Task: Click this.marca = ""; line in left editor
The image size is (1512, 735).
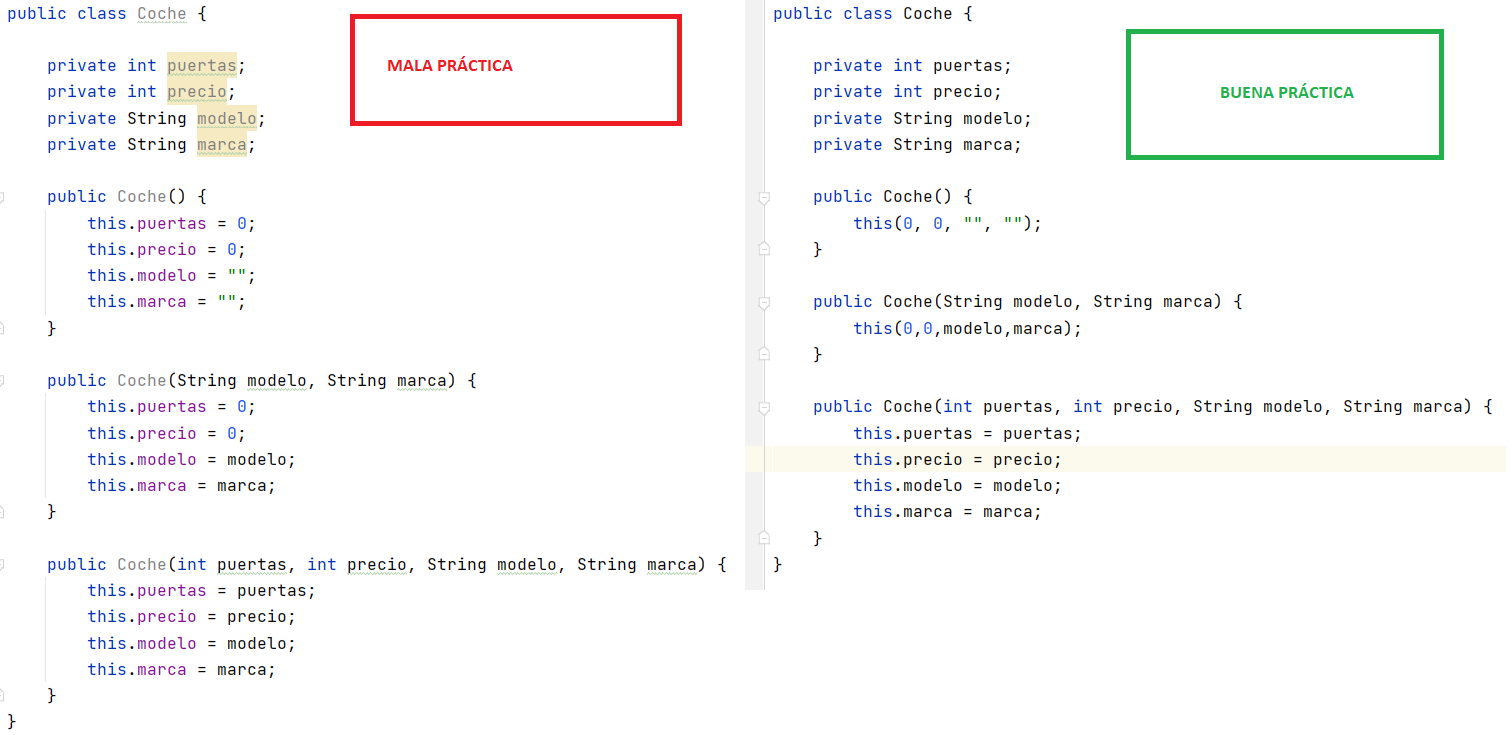Action: tap(166, 301)
